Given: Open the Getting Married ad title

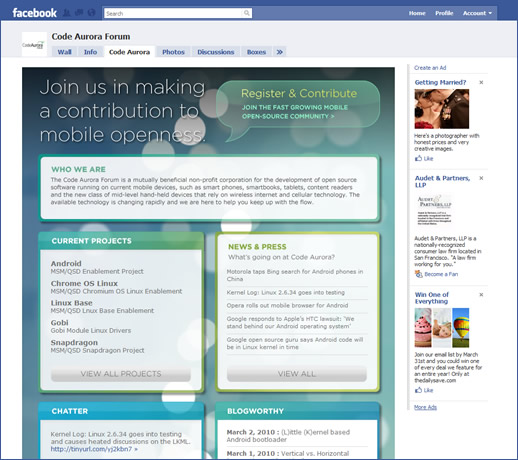Looking at the screenshot, I should click(440, 82).
